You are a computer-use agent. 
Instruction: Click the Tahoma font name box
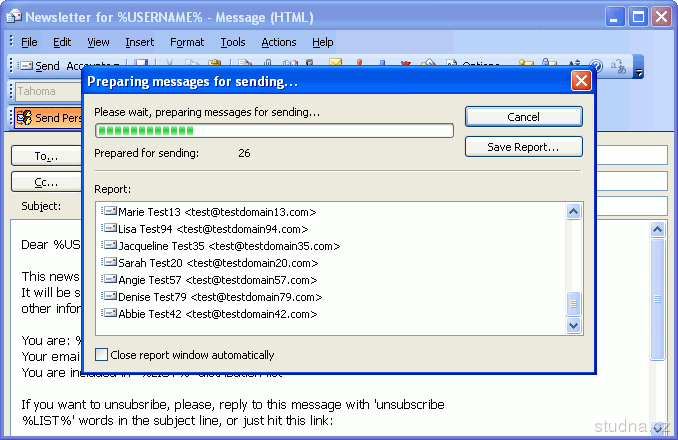click(48, 92)
